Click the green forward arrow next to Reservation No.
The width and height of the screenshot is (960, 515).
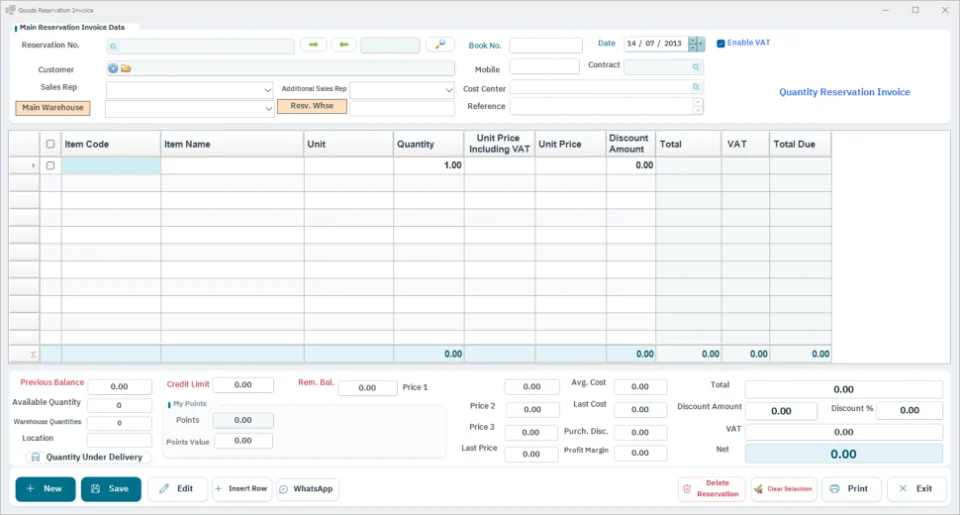click(313, 45)
